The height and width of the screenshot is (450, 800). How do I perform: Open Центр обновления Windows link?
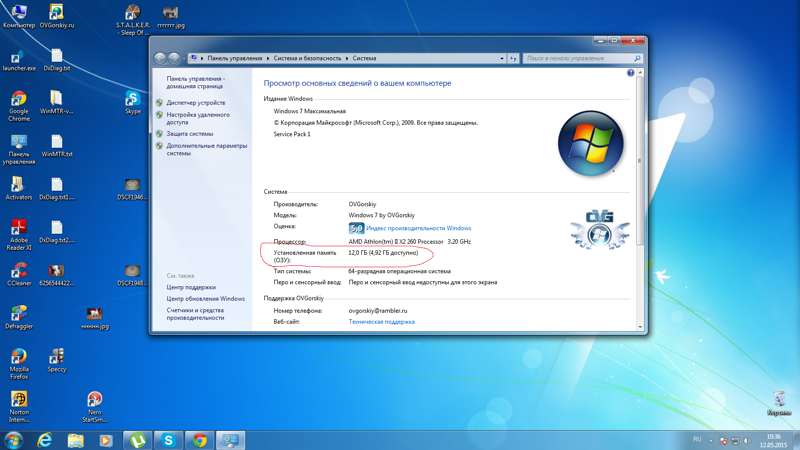(205, 299)
